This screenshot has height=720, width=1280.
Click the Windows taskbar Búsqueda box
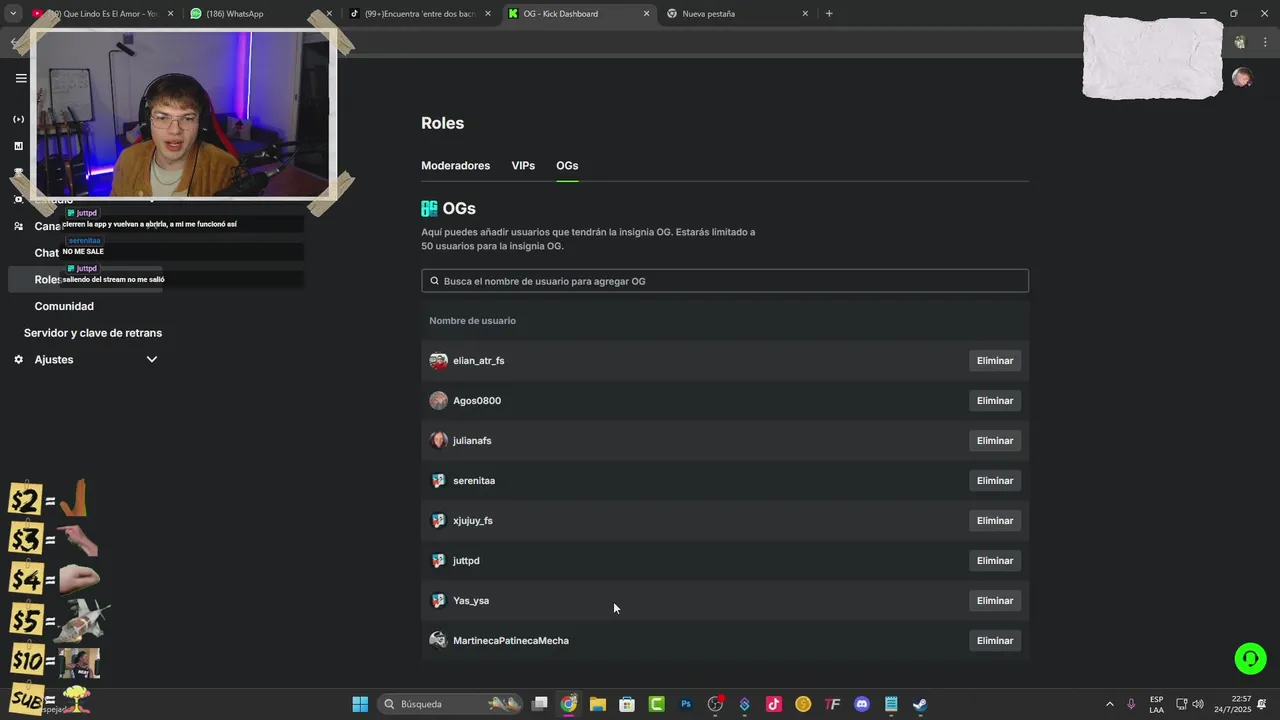point(450,704)
